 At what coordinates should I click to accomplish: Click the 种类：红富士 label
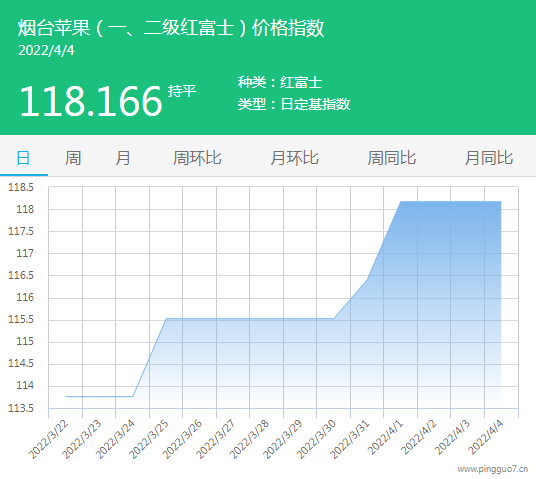tap(280, 82)
